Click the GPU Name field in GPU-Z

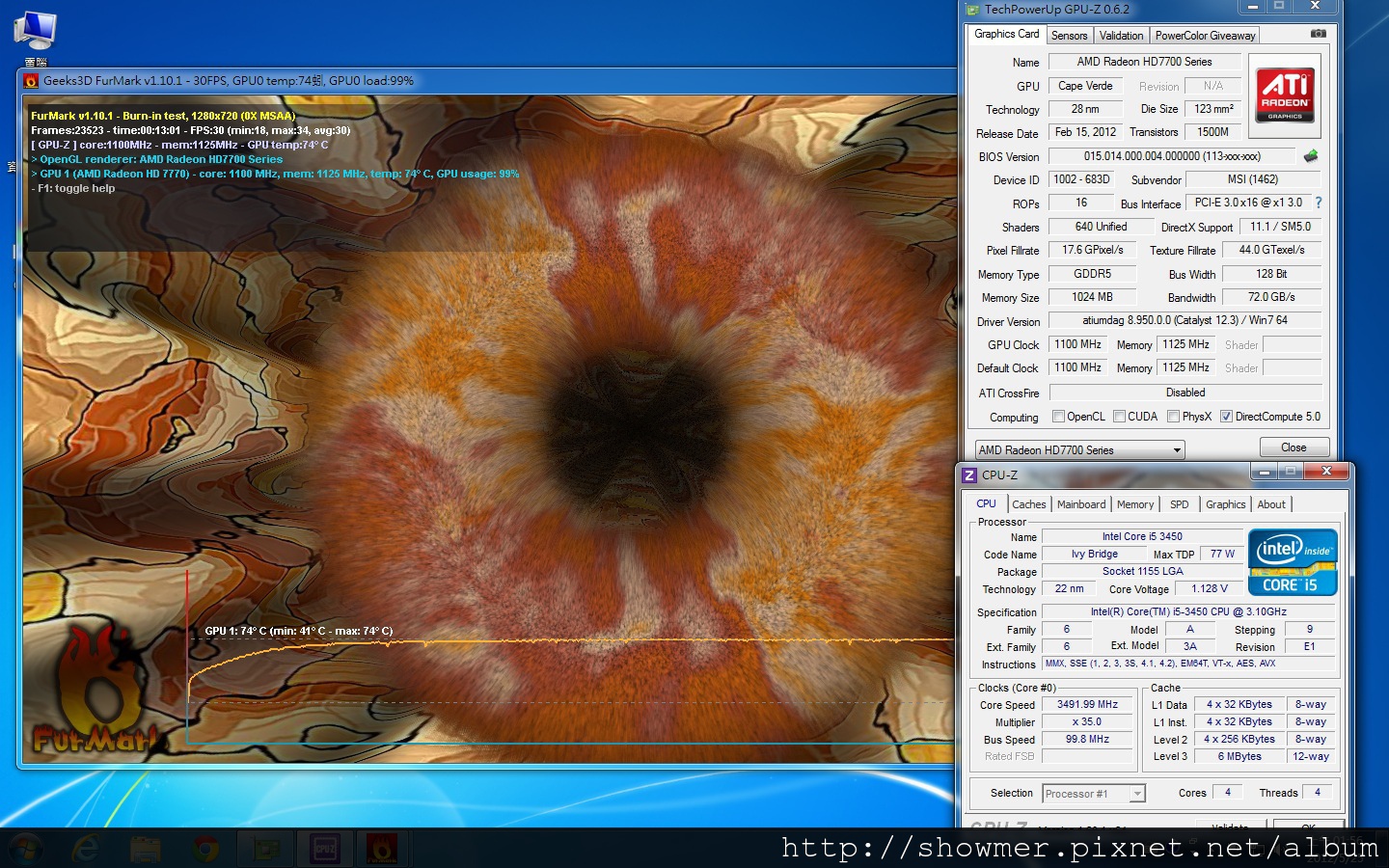(1144, 62)
